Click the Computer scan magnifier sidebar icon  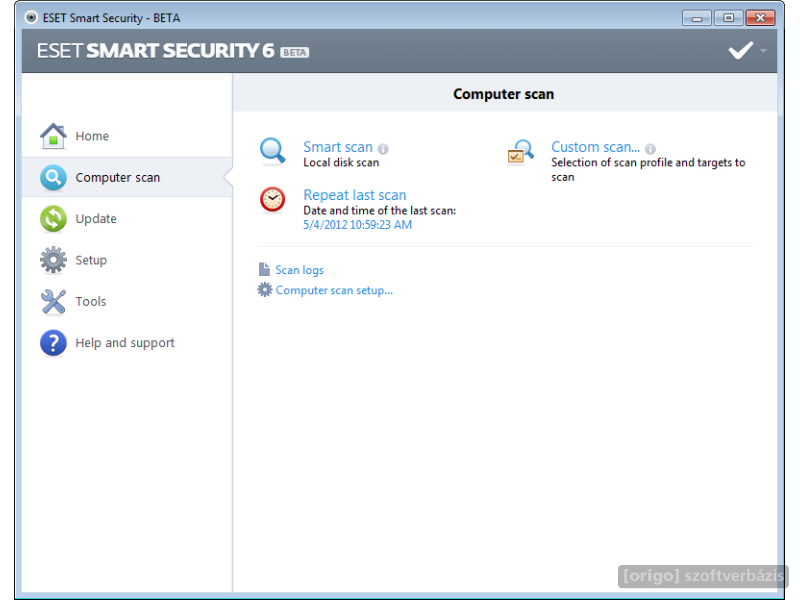[53, 177]
